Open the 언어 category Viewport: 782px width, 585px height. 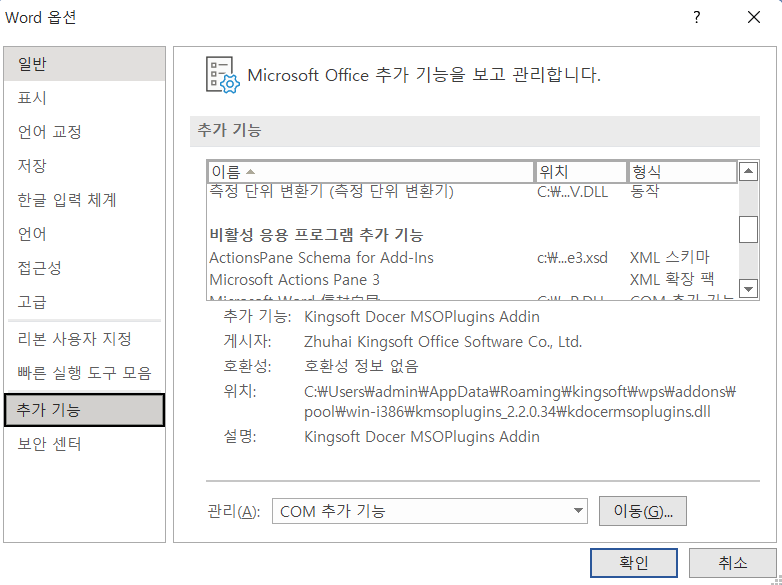click(x=84, y=233)
